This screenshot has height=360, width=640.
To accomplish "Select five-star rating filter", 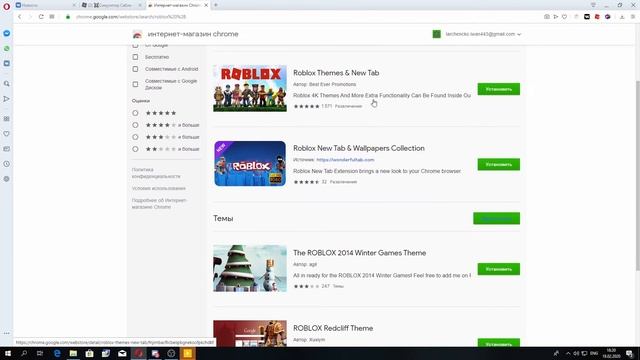I will coord(135,113).
